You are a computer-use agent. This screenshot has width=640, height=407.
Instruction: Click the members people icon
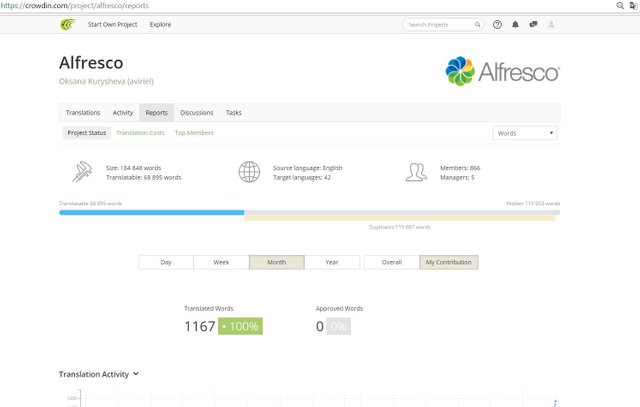pos(416,172)
